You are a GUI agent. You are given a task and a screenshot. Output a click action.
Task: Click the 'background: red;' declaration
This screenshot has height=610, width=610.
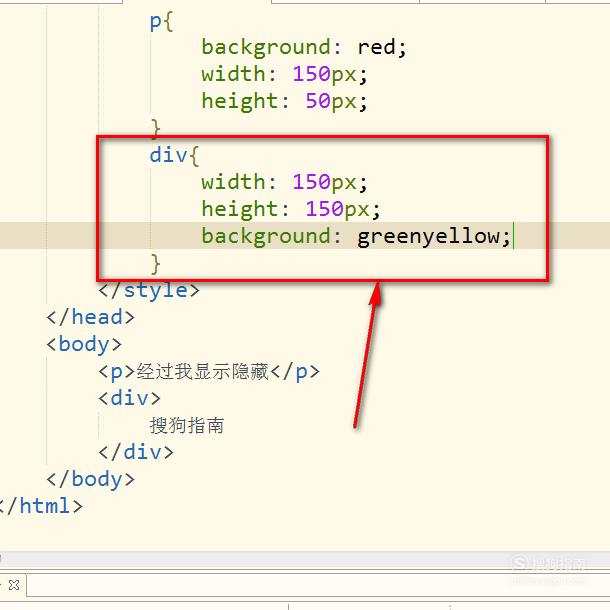point(304,48)
